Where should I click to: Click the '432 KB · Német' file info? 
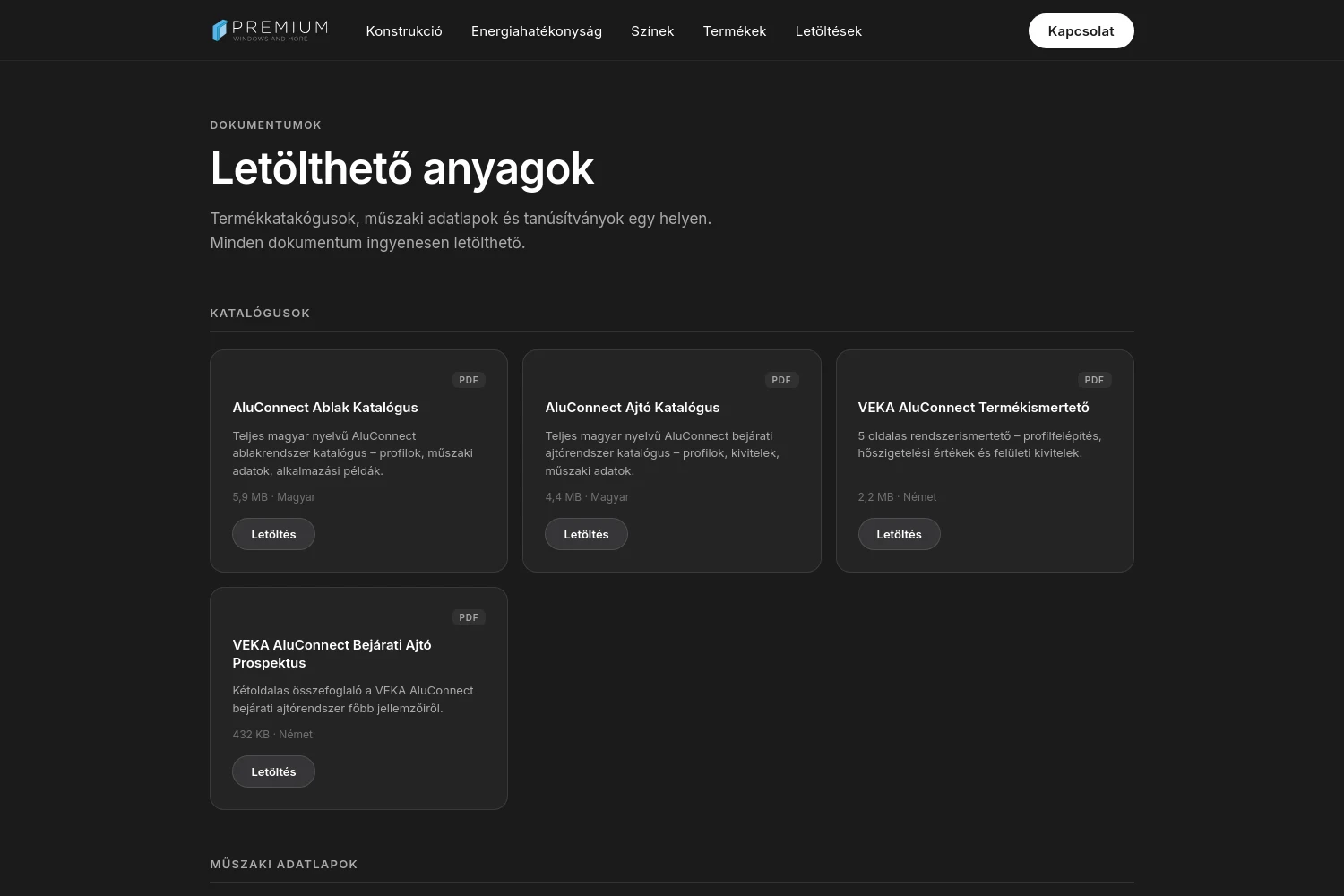pos(272,735)
